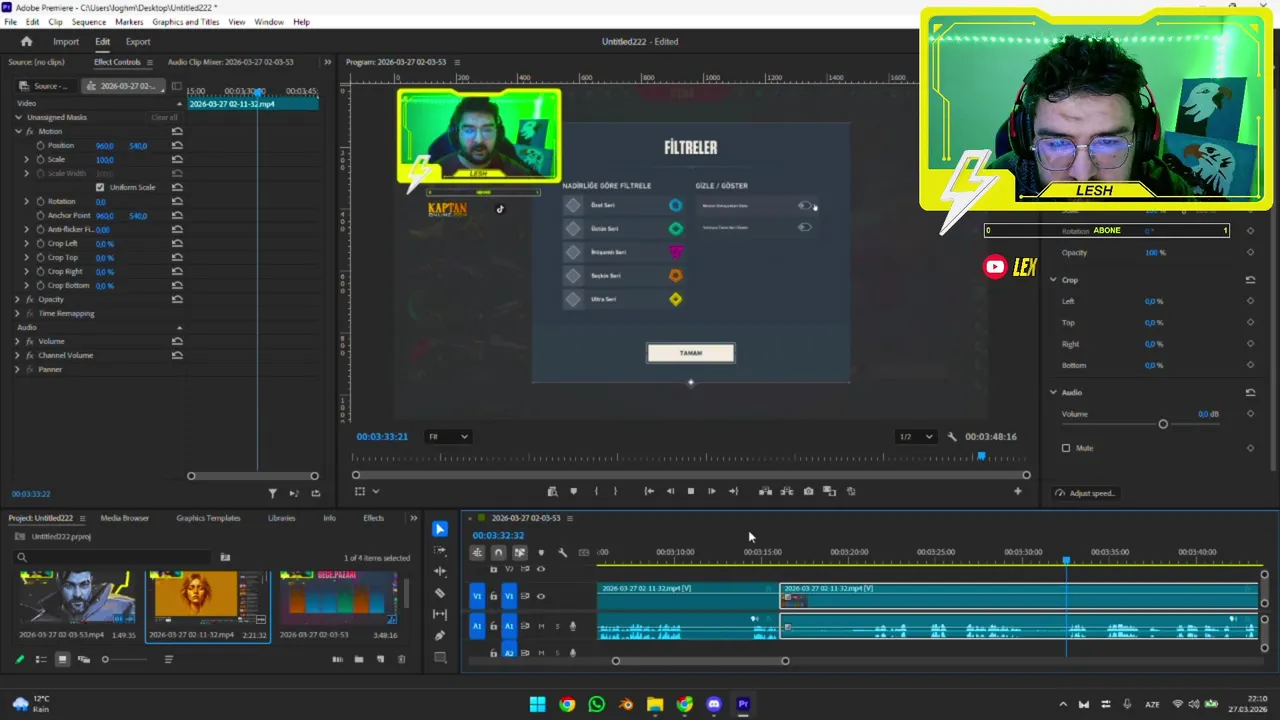Switch to the Export workspace tab
The height and width of the screenshot is (720, 1280).
138,42
